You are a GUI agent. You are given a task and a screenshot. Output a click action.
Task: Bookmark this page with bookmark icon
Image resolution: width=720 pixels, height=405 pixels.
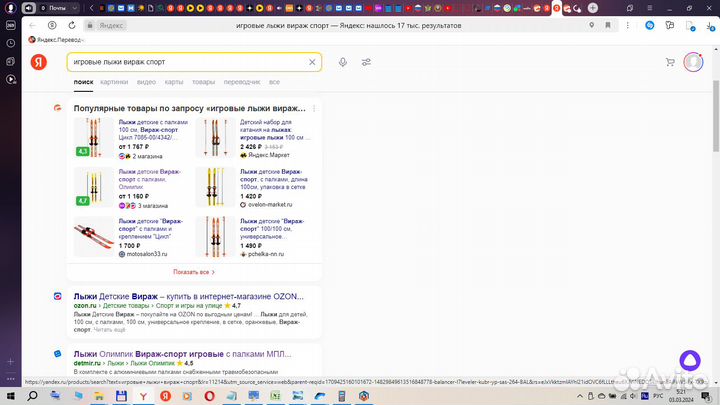(x=608, y=25)
